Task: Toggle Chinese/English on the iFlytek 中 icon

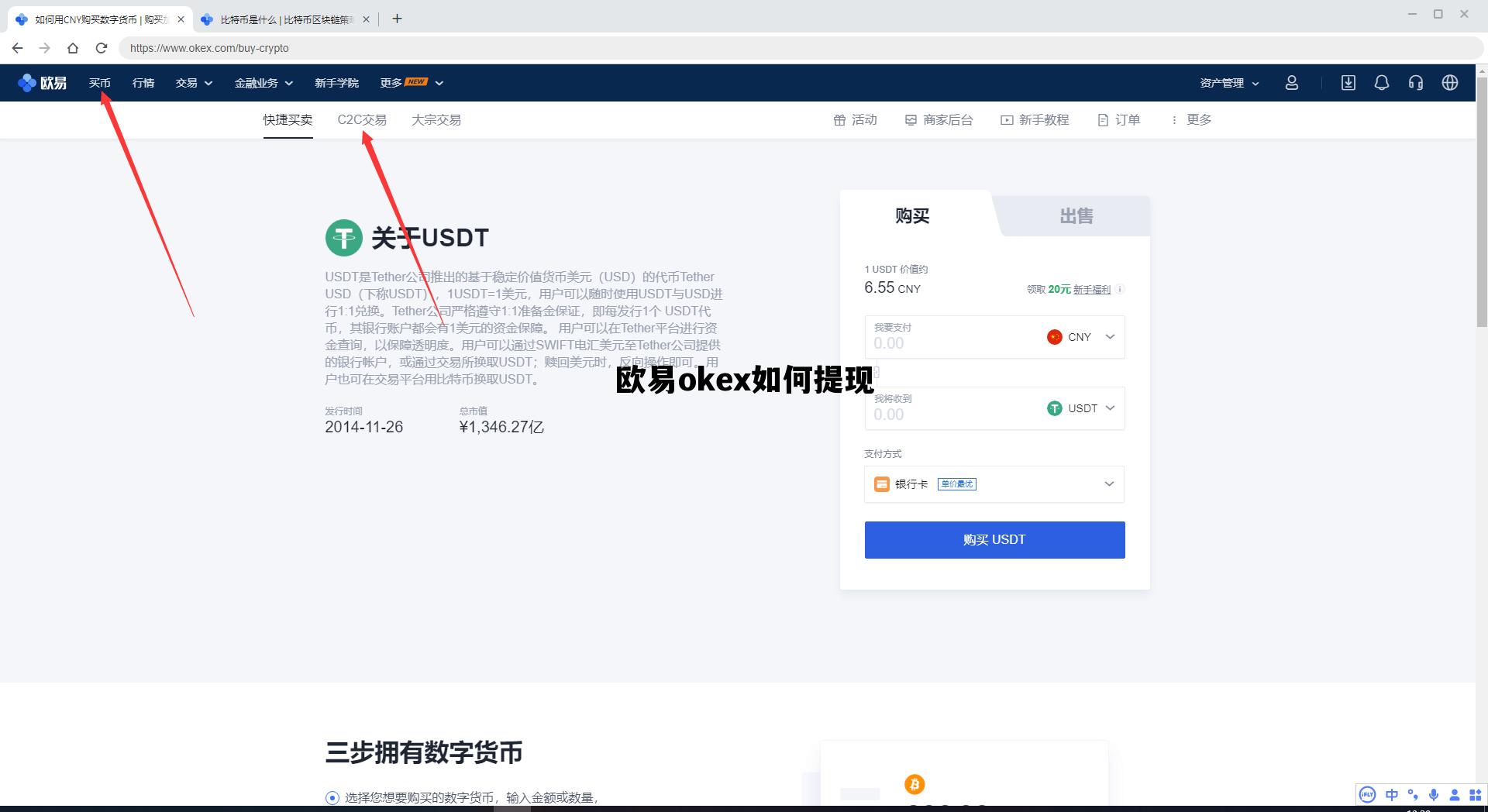Action: pos(1392,795)
